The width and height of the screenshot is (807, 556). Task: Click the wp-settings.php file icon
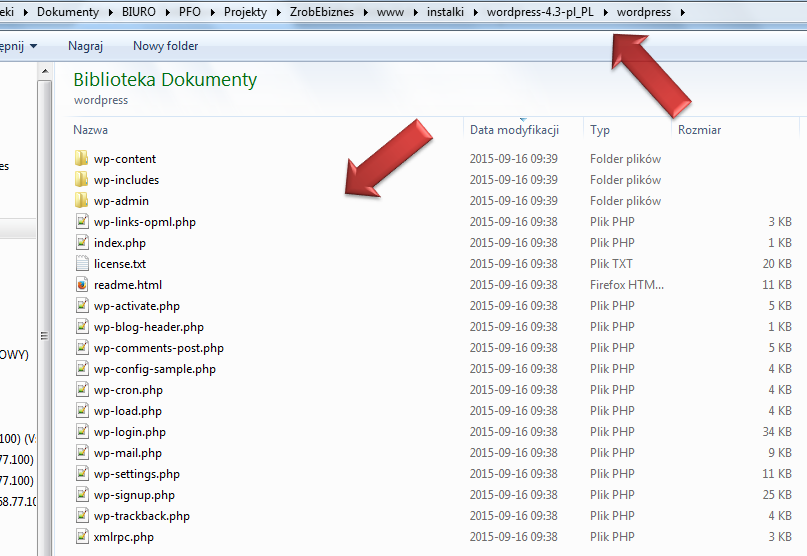point(82,474)
